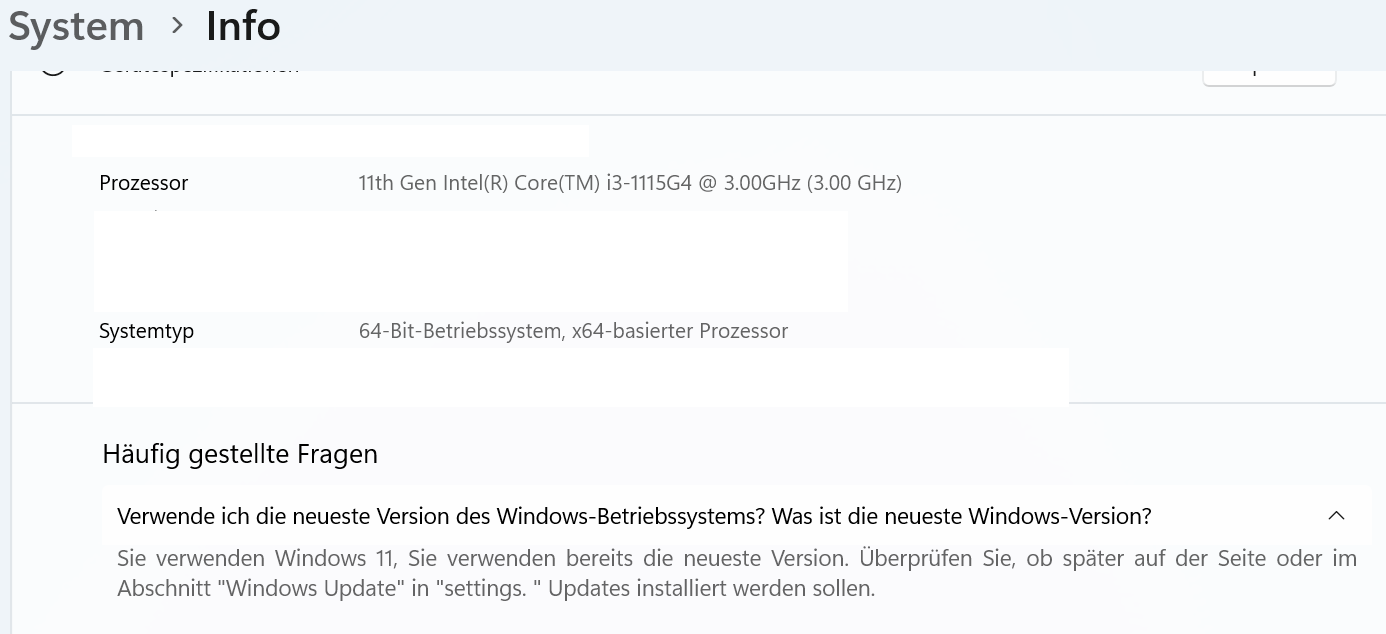The image size is (1386, 634).
Task: Click the breadcrumb chevron after System
Action: 178,26
